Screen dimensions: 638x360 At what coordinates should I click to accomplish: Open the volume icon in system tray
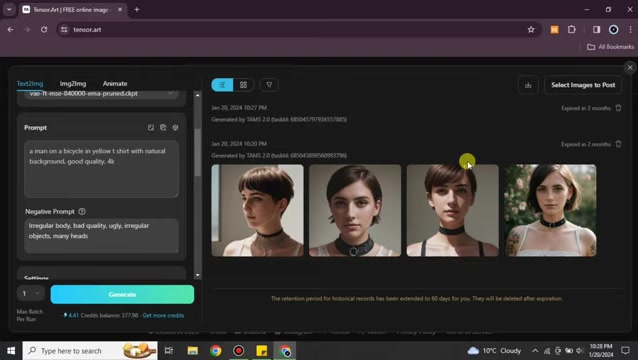coord(580,350)
